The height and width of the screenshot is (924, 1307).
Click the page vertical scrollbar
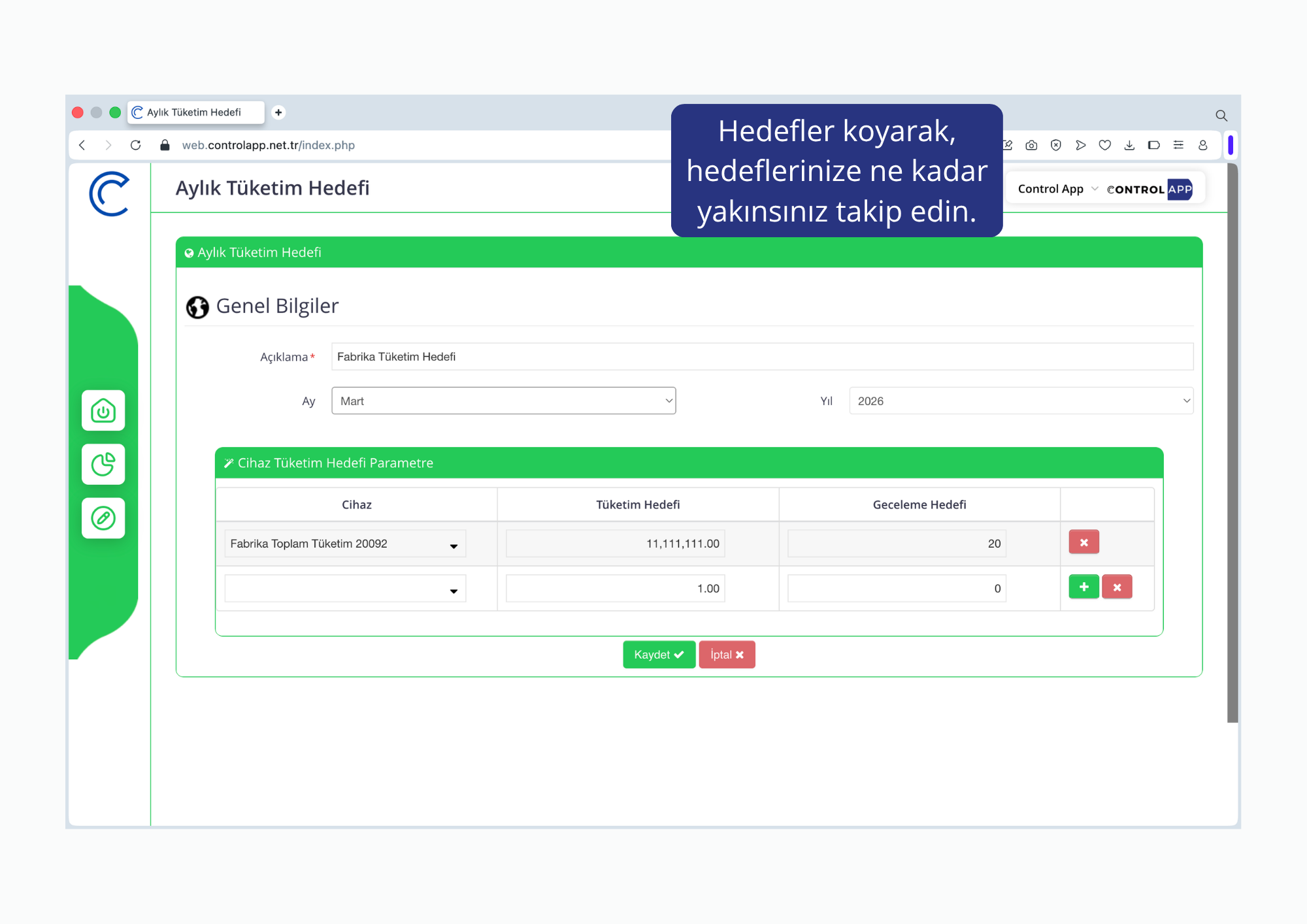[1233, 443]
